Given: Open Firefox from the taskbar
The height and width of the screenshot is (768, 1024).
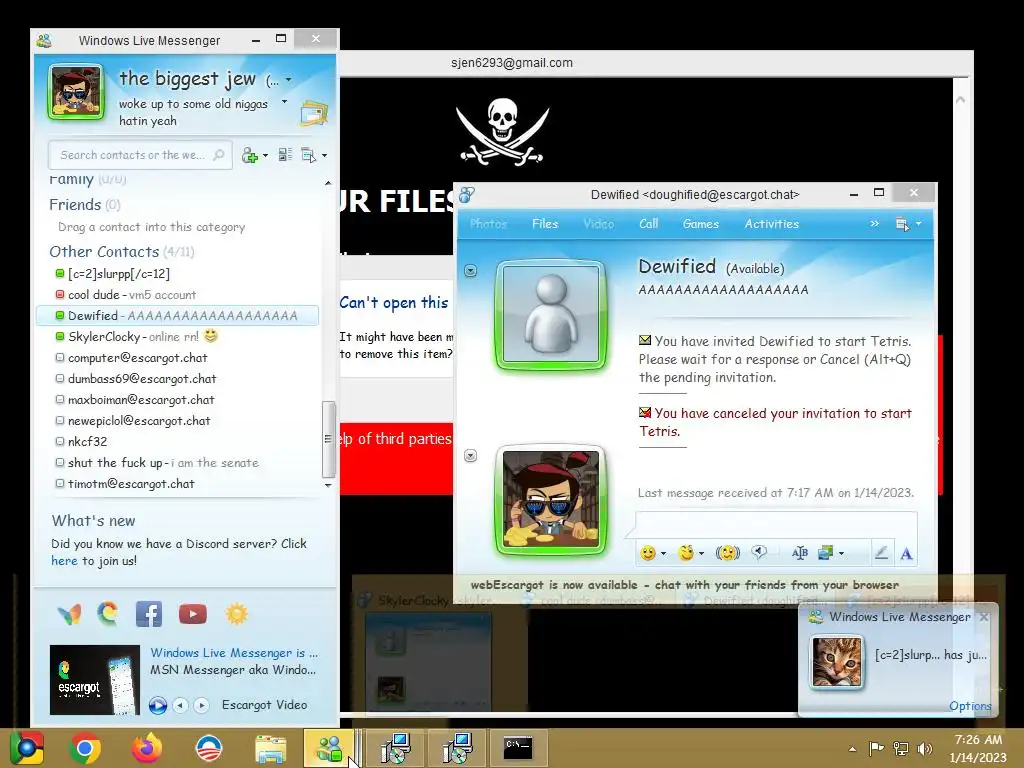Looking at the screenshot, I should tap(146, 748).
